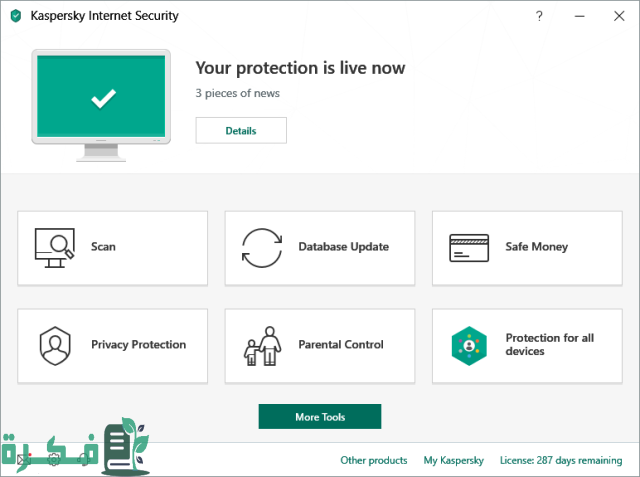640x477 pixels.
Task: Open the Parental Control family icon
Action: point(262,346)
